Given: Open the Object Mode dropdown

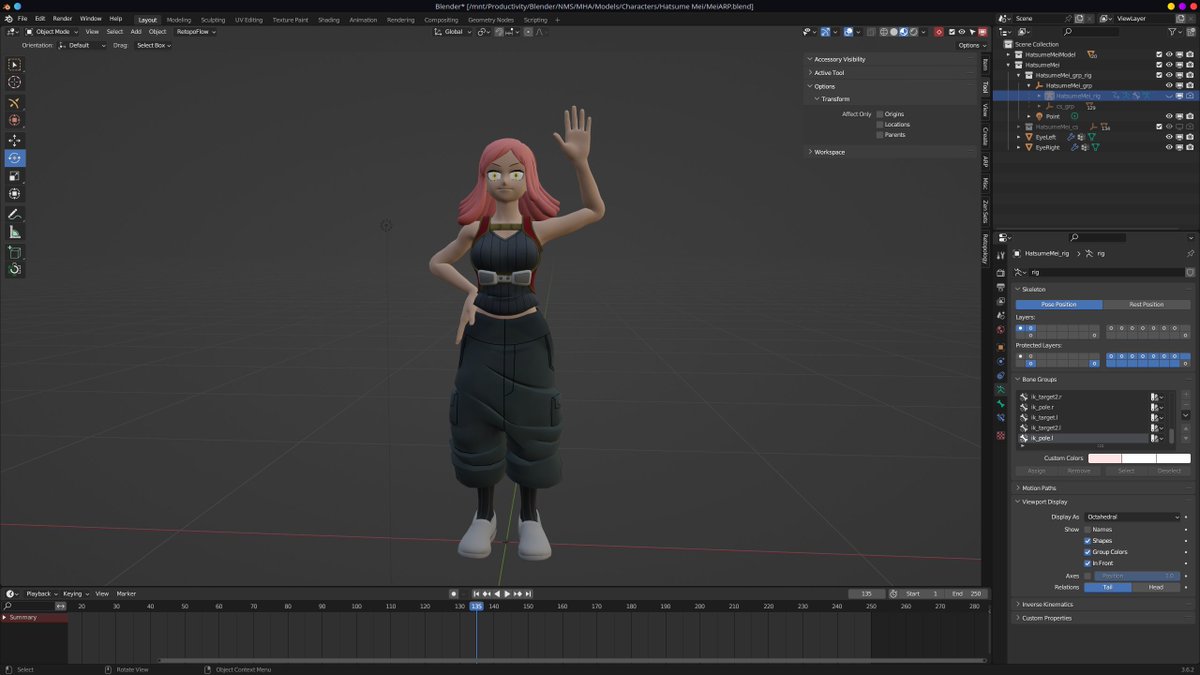Looking at the screenshot, I should (51, 32).
